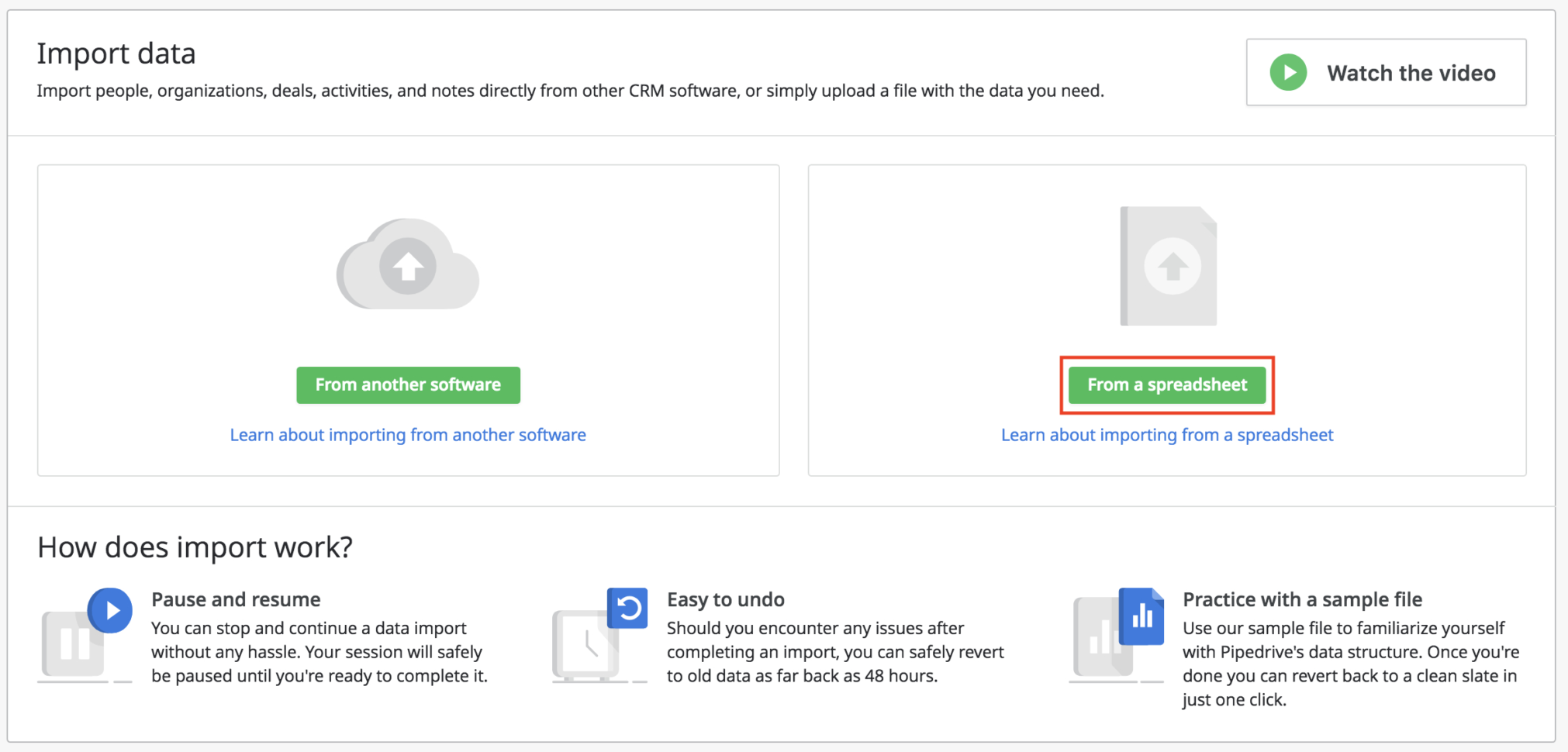The width and height of the screenshot is (1568, 752).
Task: Click the How does import work heading
Action: [x=194, y=547]
